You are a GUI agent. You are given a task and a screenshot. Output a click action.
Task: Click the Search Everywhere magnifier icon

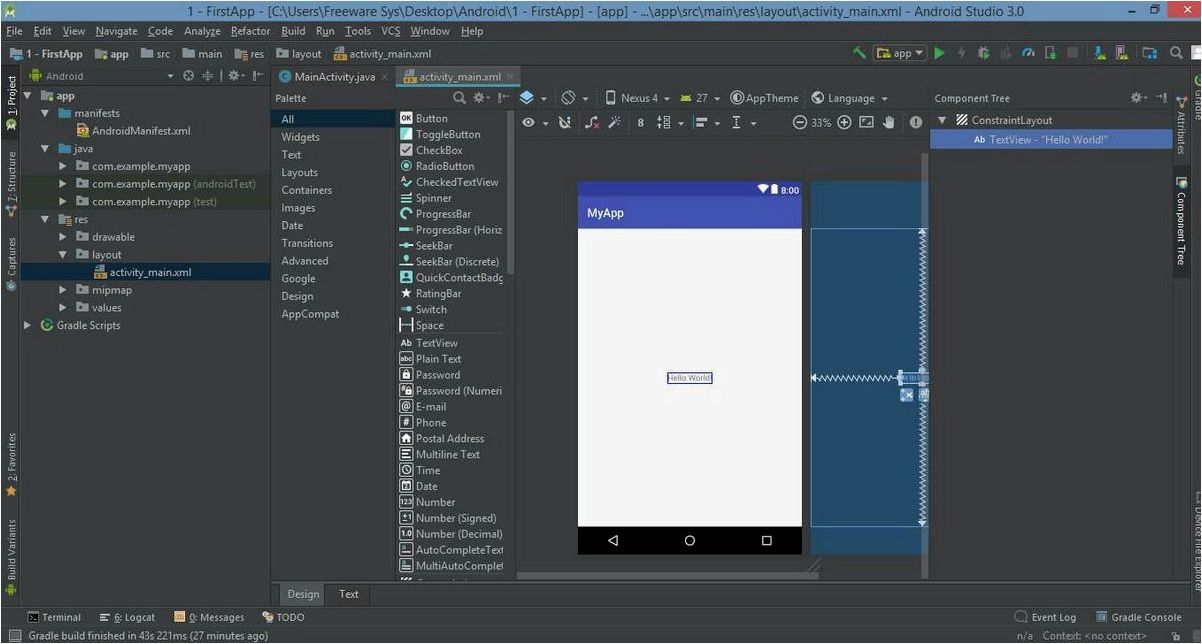coord(1177,54)
